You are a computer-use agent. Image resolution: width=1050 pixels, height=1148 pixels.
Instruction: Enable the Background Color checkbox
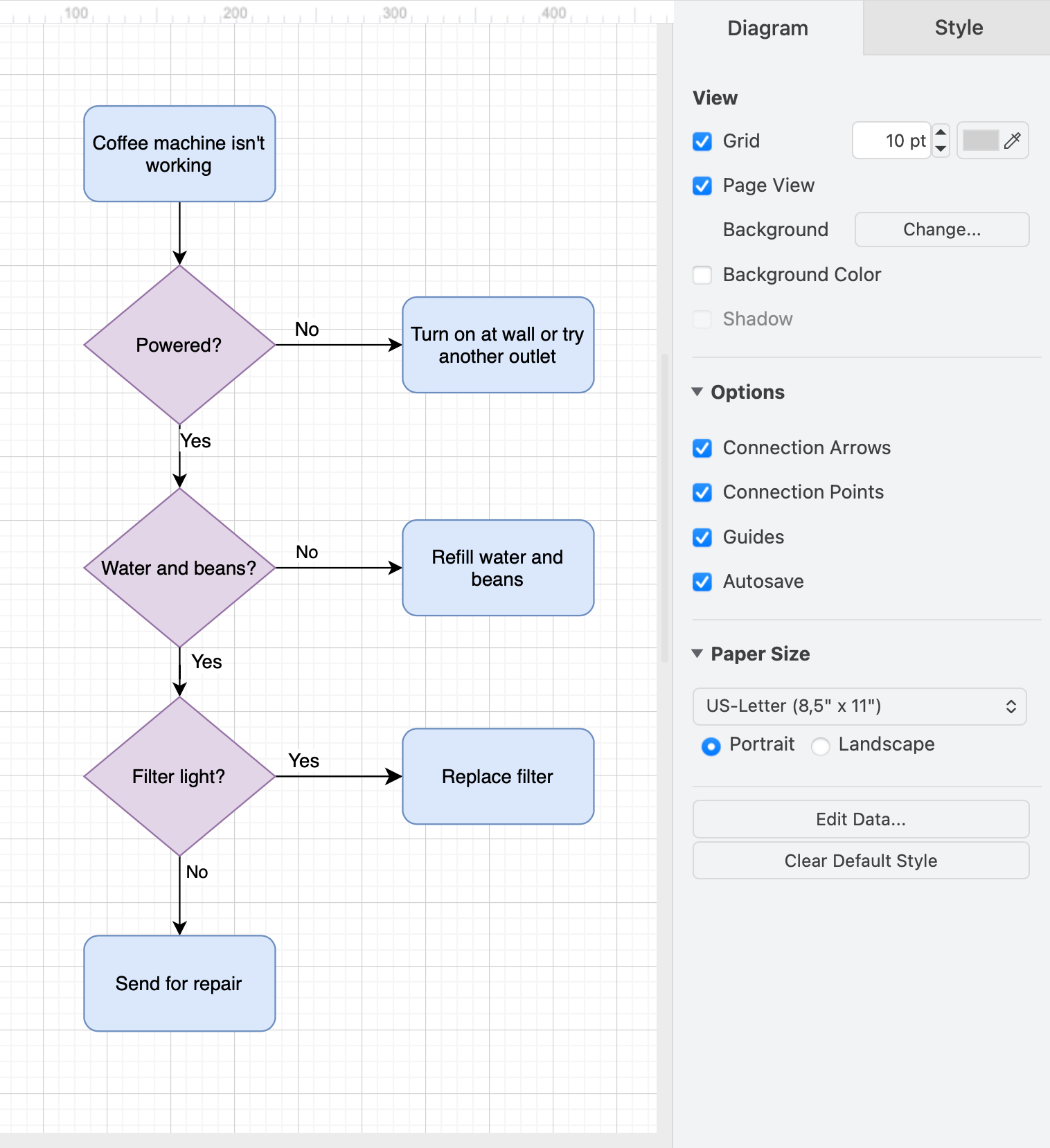pos(702,275)
